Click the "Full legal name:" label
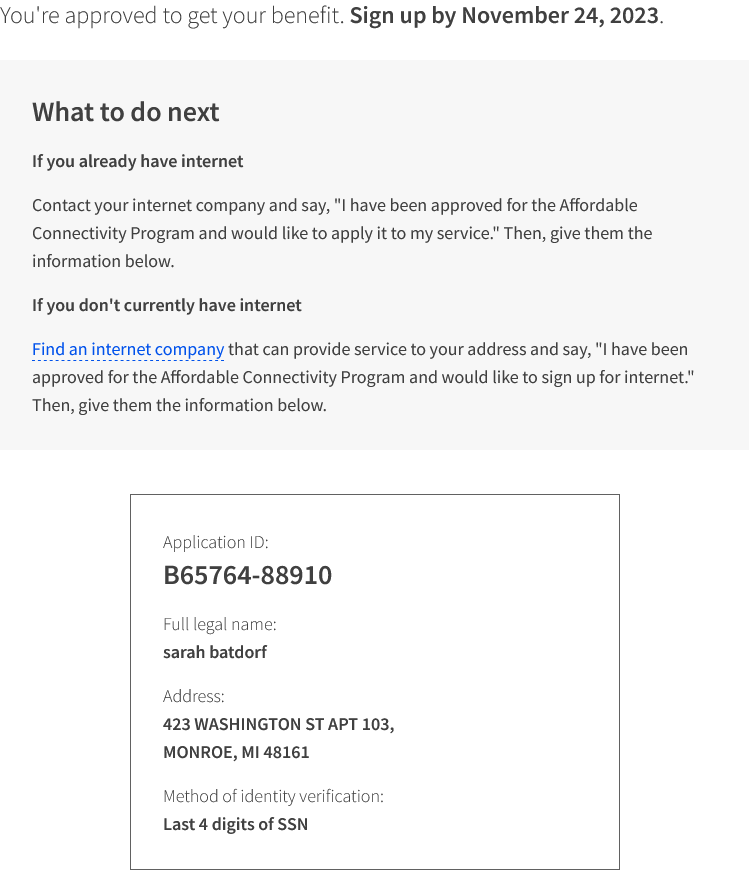The image size is (749, 888). (x=220, y=624)
